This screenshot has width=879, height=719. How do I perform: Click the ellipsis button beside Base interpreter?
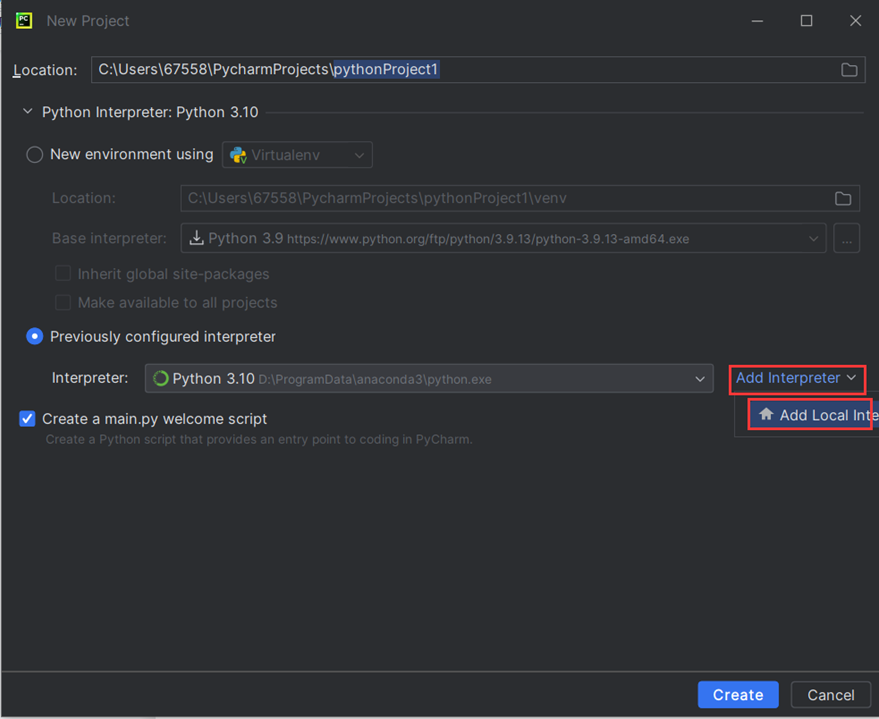point(846,238)
